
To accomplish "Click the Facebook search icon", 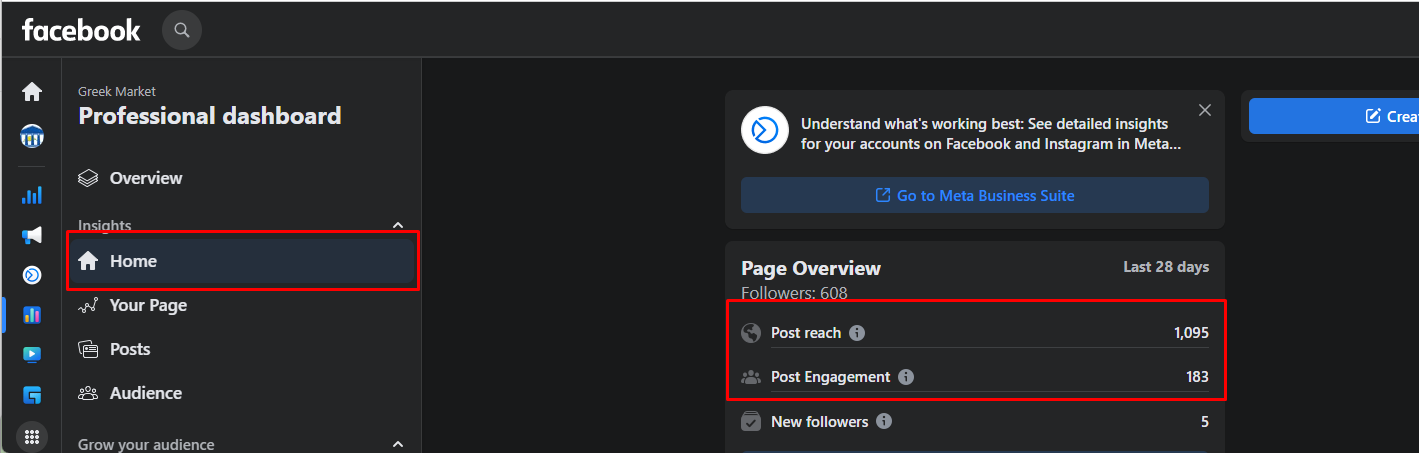I will coord(181,30).
